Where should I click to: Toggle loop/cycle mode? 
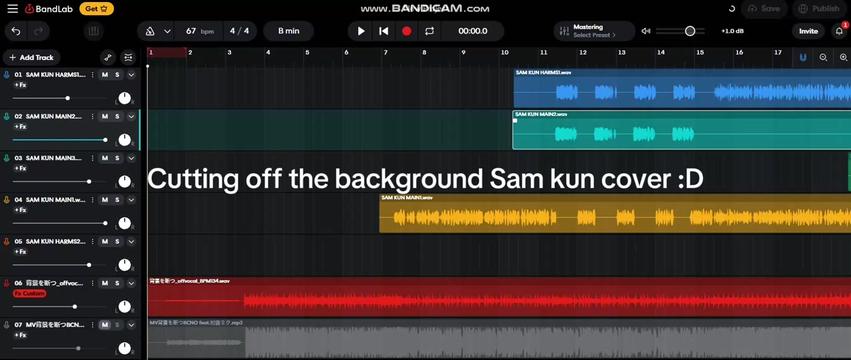click(x=429, y=31)
